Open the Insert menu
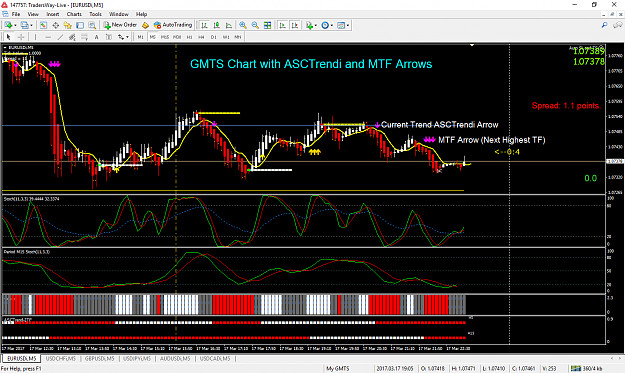This screenshot has width=625, height=373. point(53,14)
